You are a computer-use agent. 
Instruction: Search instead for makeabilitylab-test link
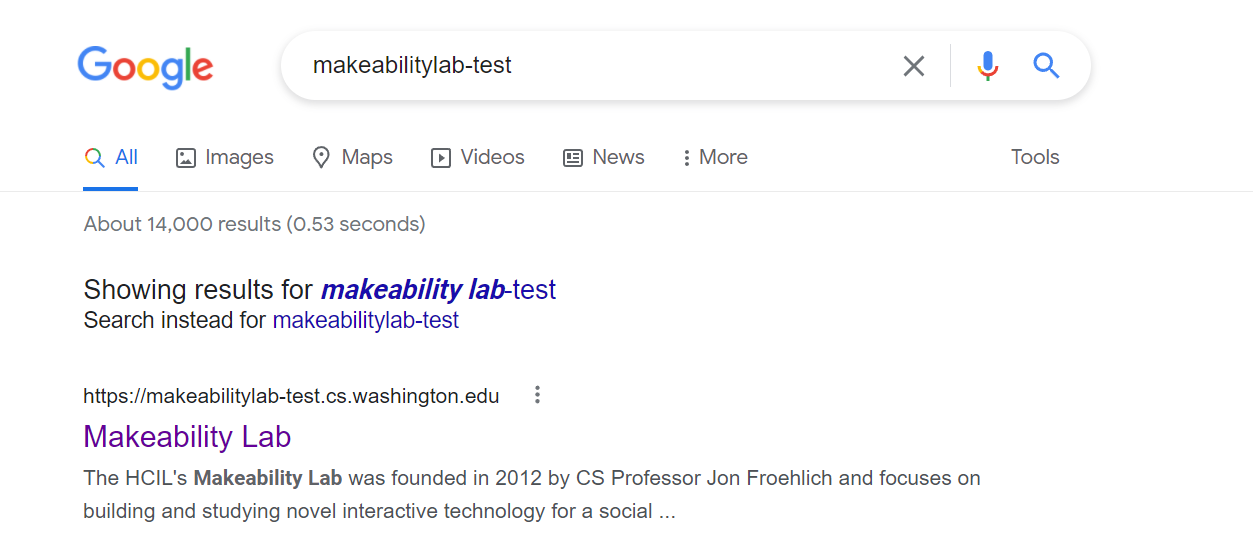pyautogui.click(x=365, y=320)
